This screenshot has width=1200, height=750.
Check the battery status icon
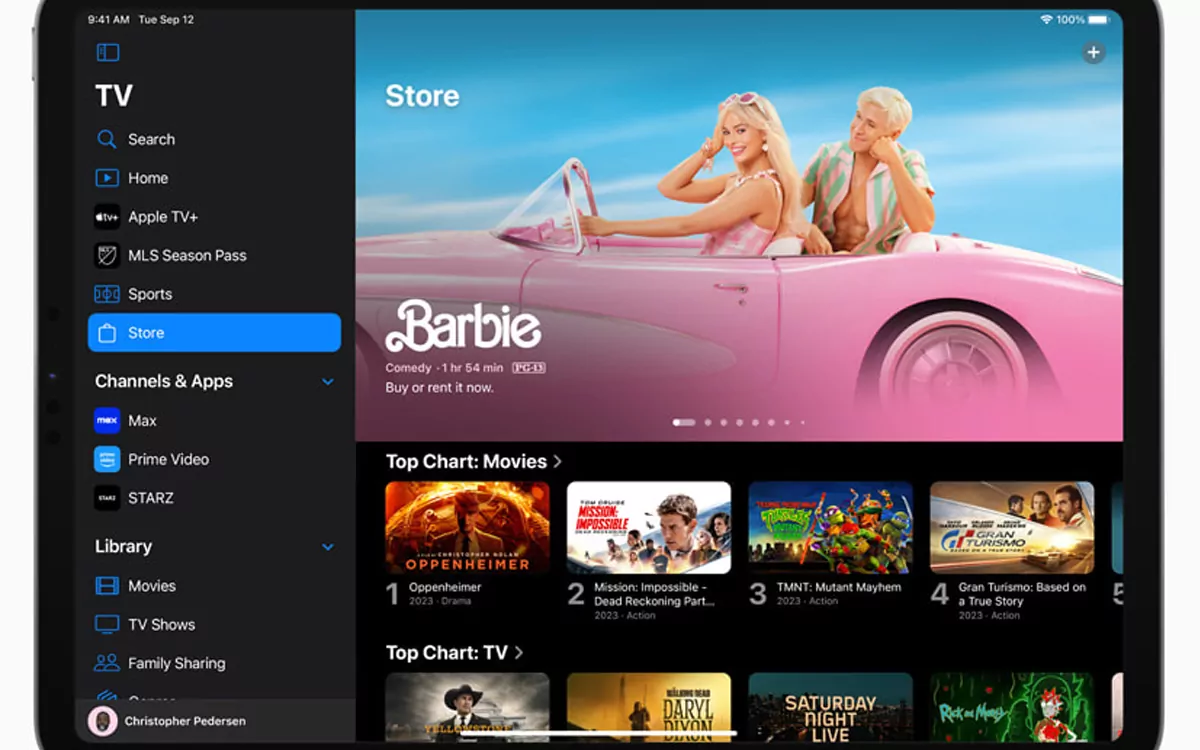click(1100, 19)
